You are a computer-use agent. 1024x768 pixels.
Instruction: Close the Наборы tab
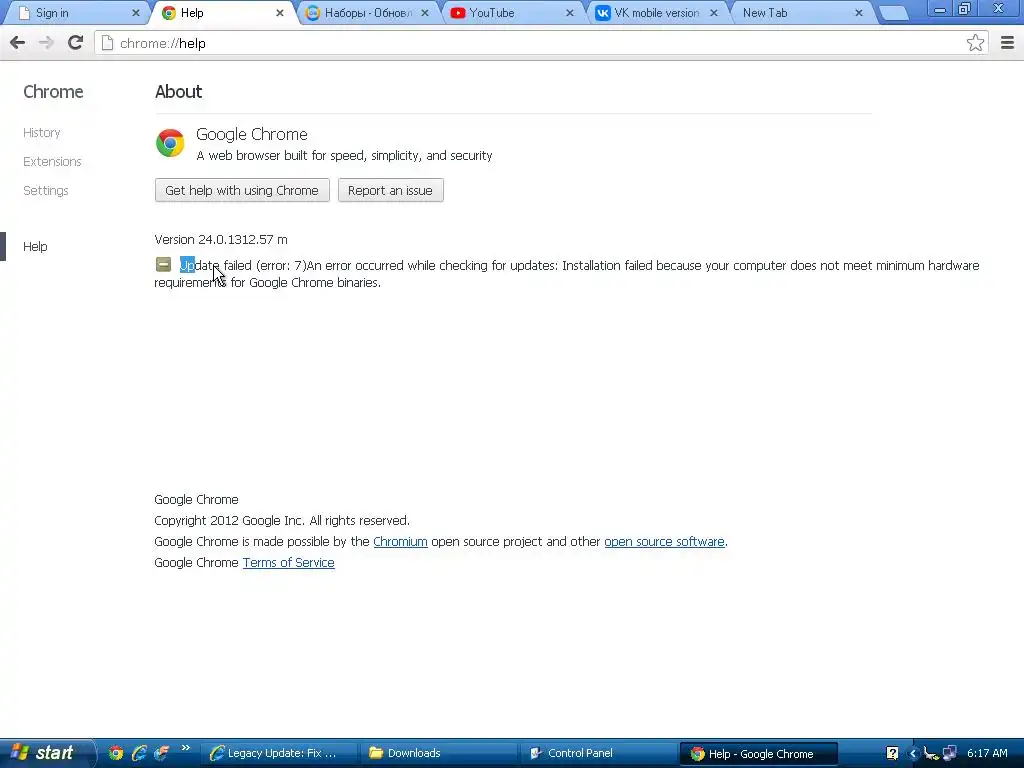coord(424,13)
